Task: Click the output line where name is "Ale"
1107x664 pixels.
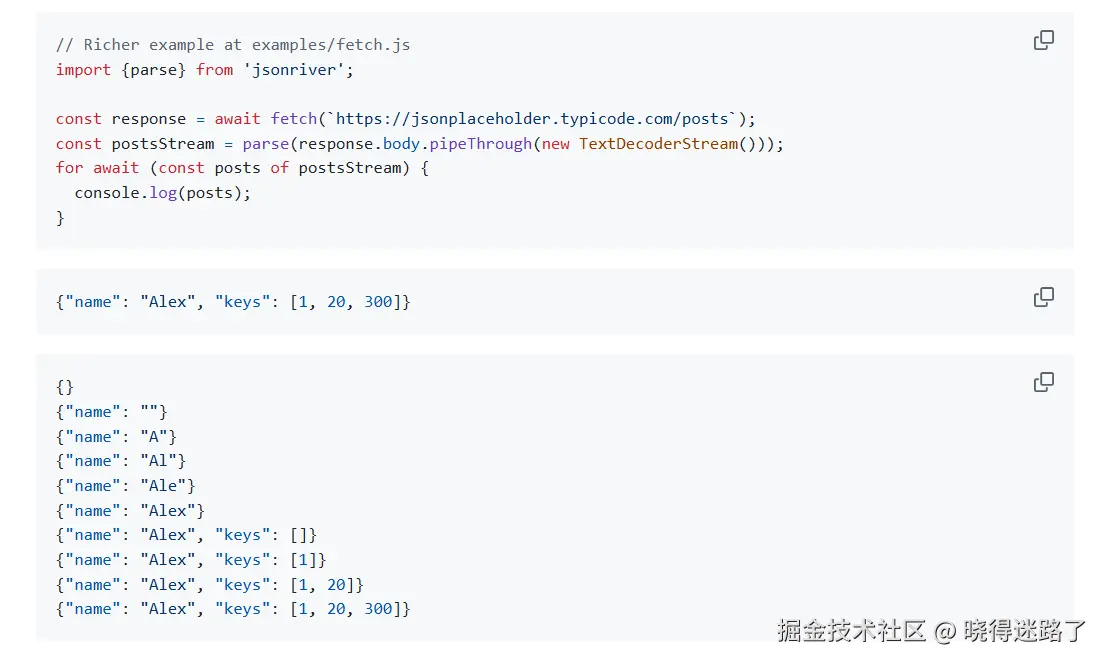Action: [126, 486]
